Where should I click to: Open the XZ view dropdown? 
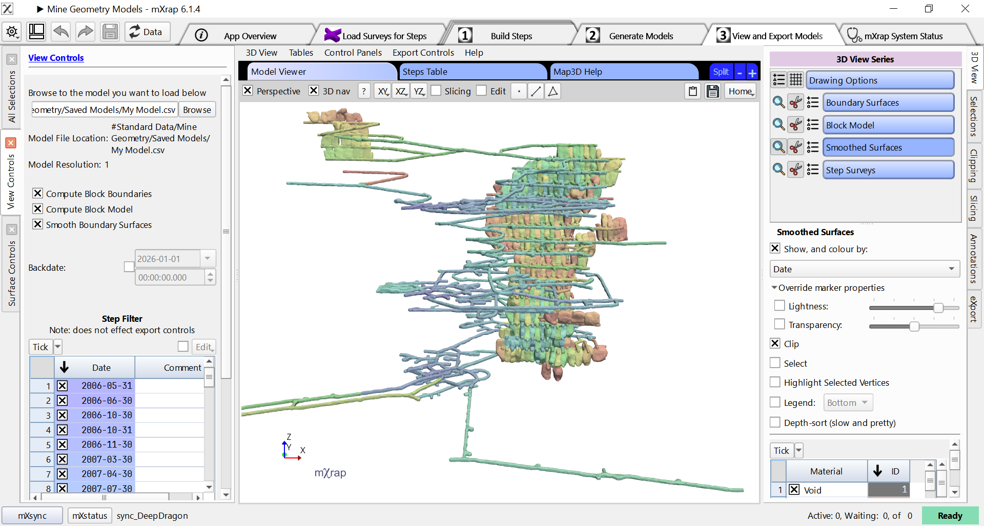tap(401, 91)
